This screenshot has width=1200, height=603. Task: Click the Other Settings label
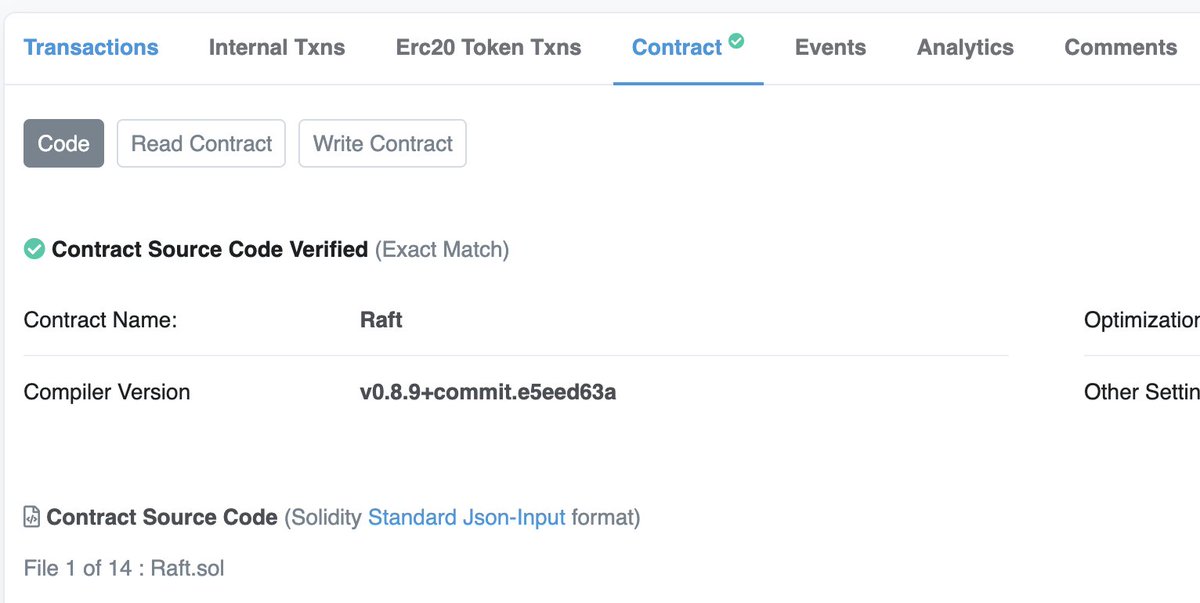tap(1141, 392)
